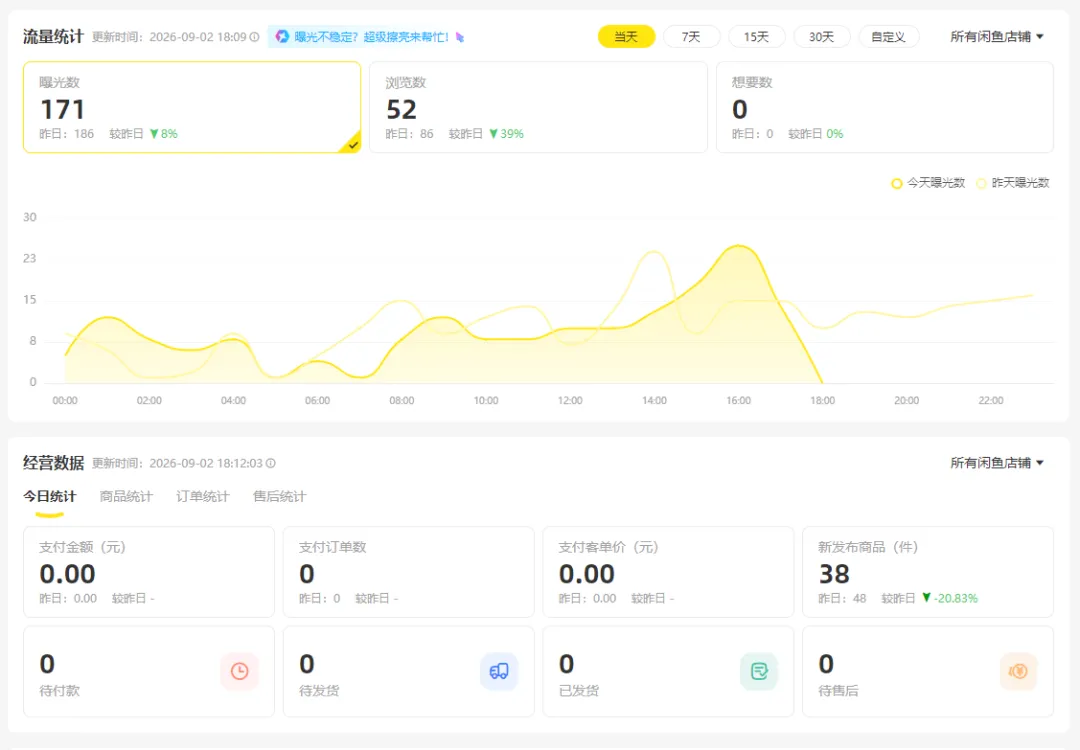The height and width of the screenshot is (750, 1080).
Task: Select the 浏览数 metric card
Action: 539,107
